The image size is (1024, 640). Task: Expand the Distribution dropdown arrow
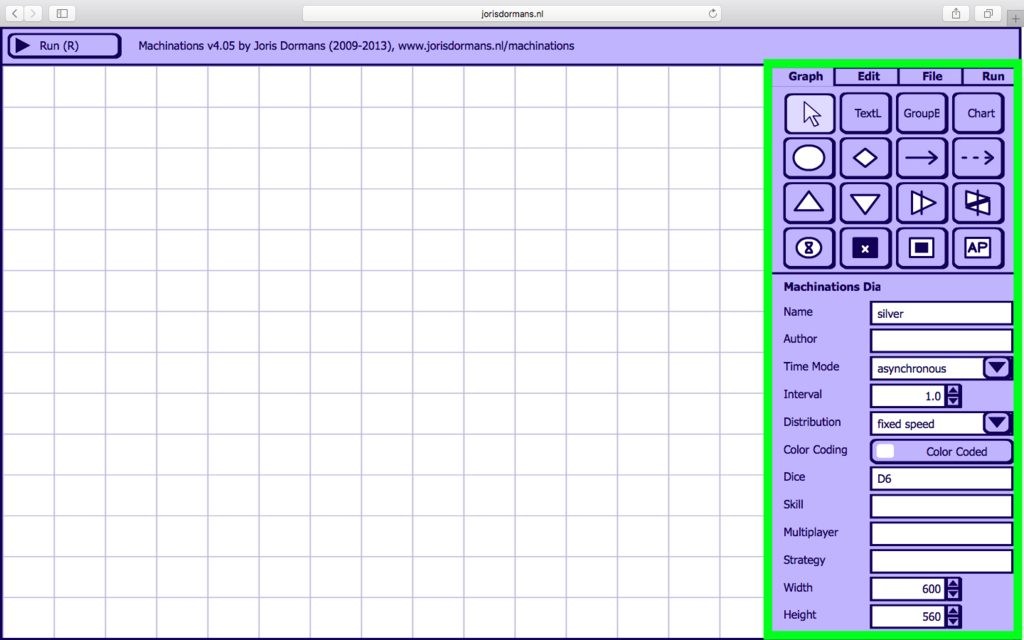997,423
